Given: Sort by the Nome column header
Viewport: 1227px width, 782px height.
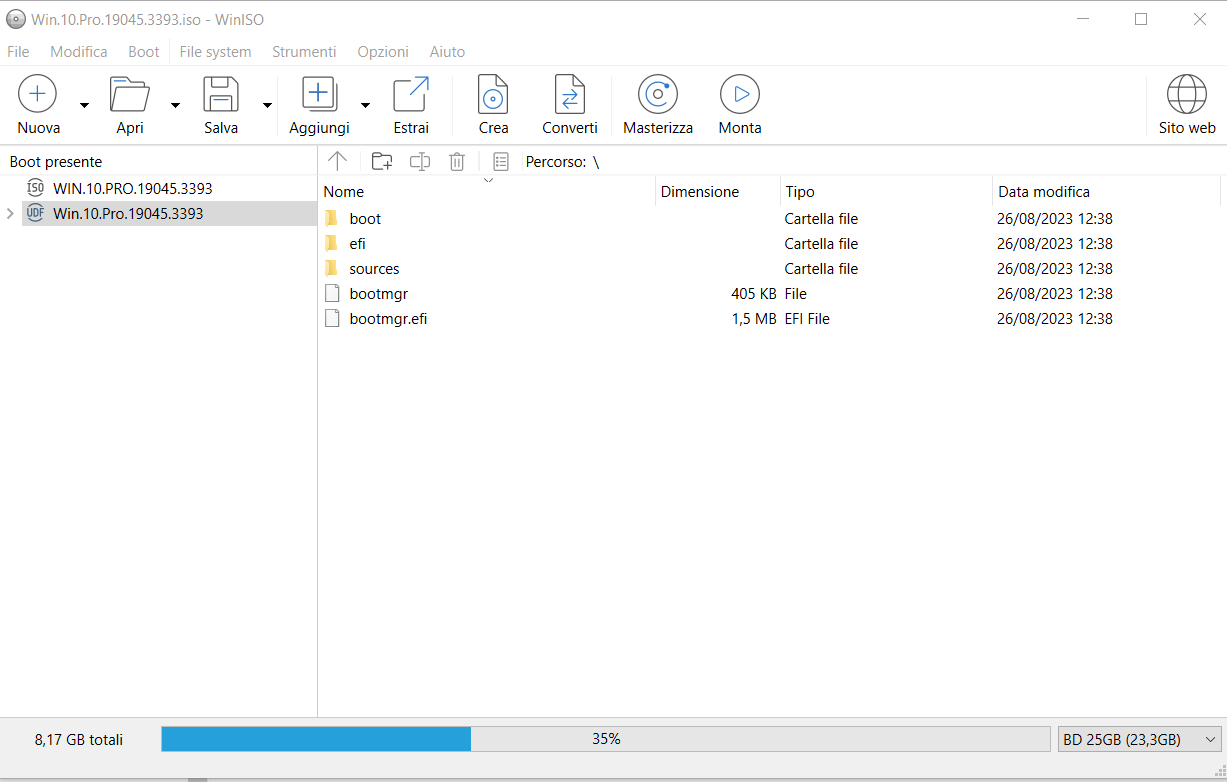Looking at the screenshot, I should click(487, 191).
